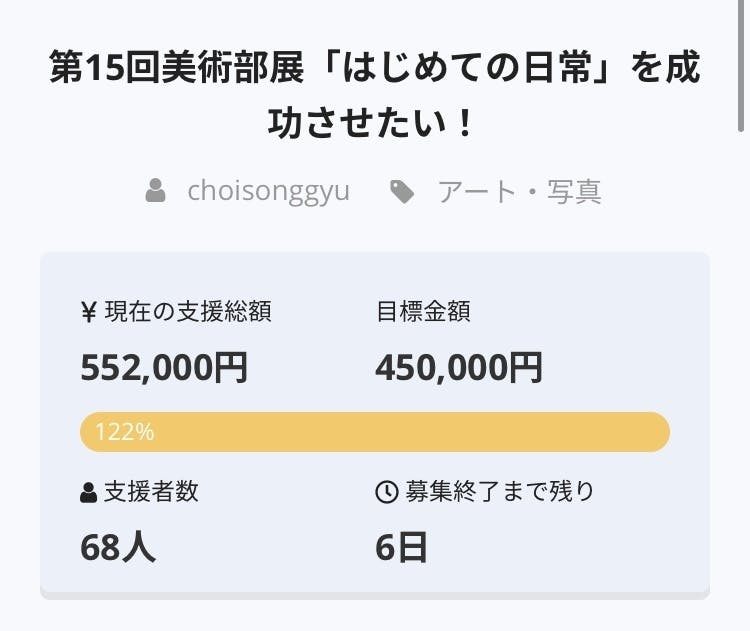Click the tag icon before アート・写真

tap(402, 191)
